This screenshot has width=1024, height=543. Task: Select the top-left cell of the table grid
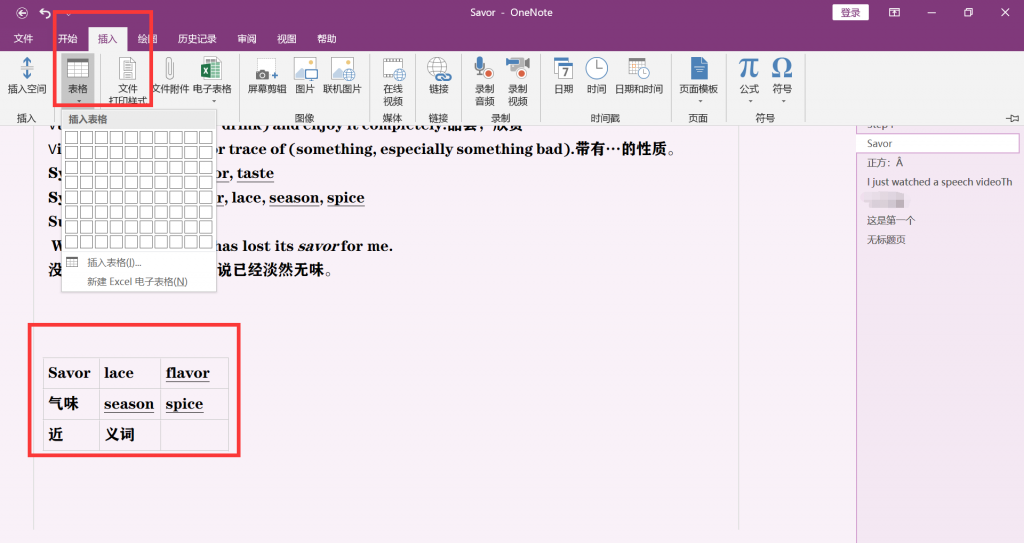[72, 137]
